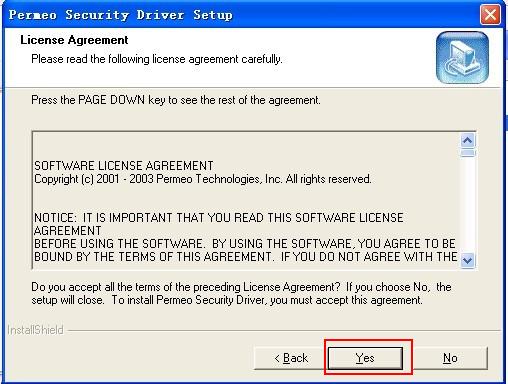Image resolution: width=508 pixels, height=384 pixels.
Task: Click the NOTICE paragraph in the license box
Action: click(x=245, y=237)
